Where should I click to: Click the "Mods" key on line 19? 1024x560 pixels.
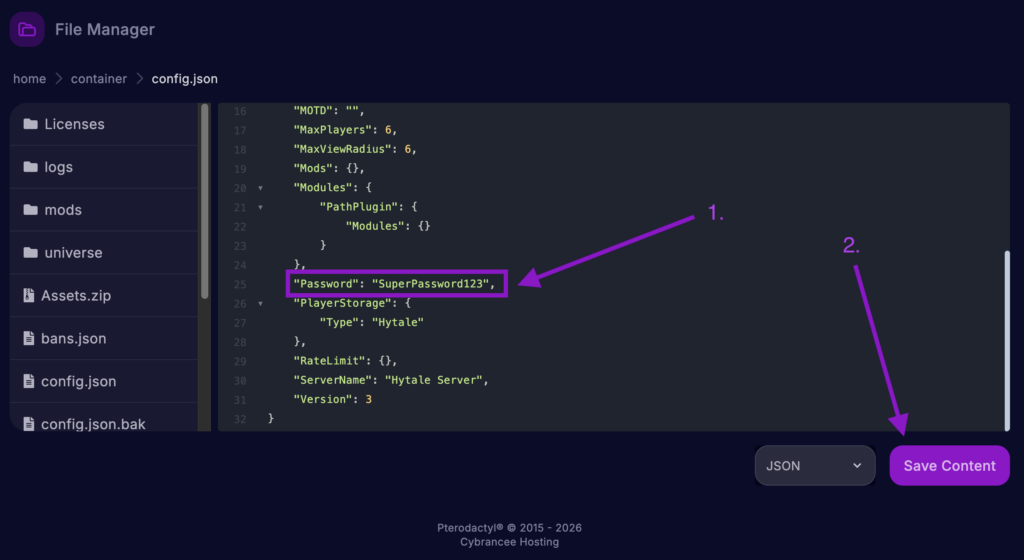[313, 168]
